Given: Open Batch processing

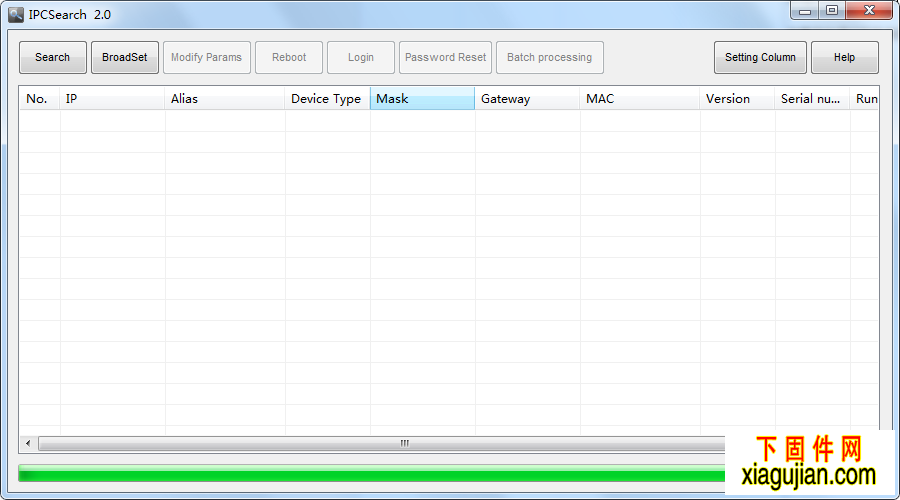Looking at the screenshot, I should coord(549,57).
